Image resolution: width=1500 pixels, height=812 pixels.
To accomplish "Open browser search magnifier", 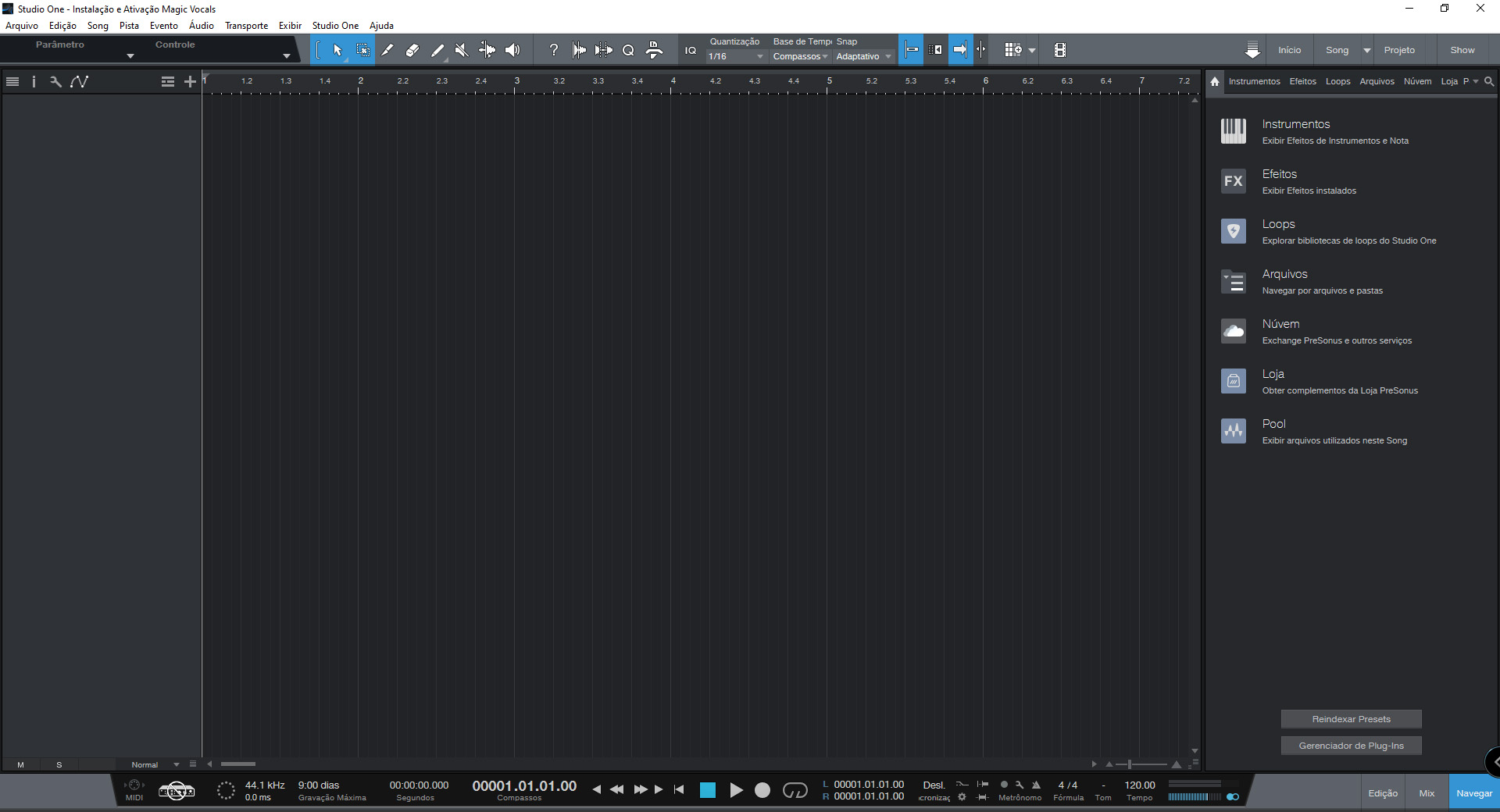I will (1489, 81).
